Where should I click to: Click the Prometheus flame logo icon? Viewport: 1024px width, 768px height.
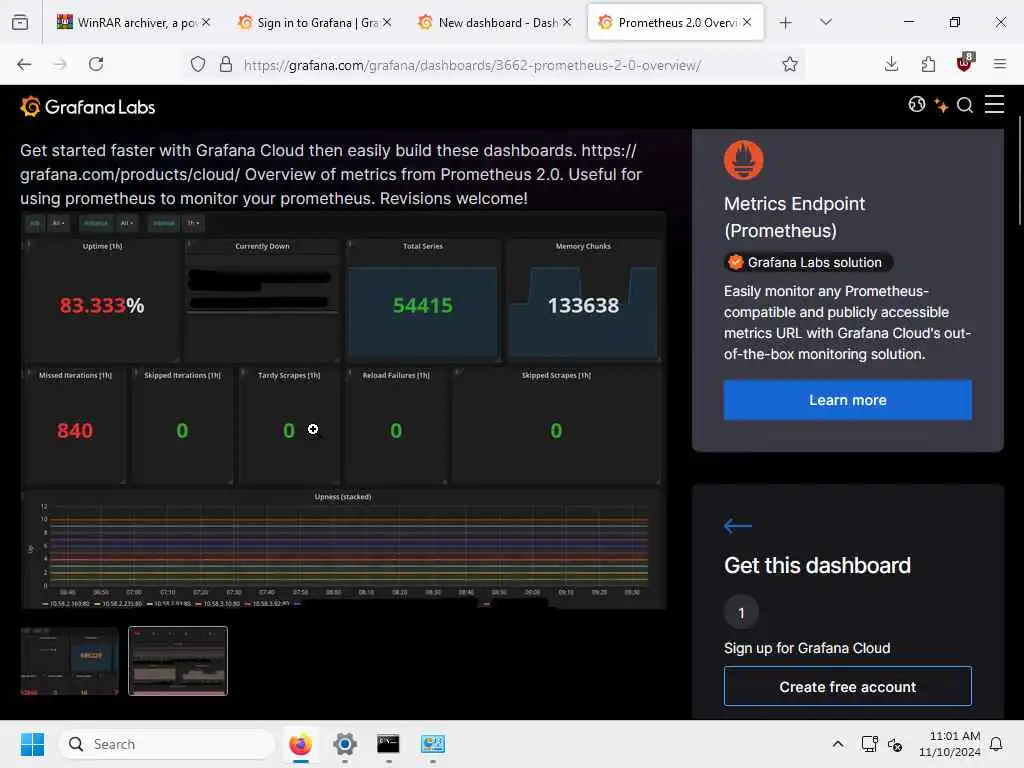click(743, 160)
